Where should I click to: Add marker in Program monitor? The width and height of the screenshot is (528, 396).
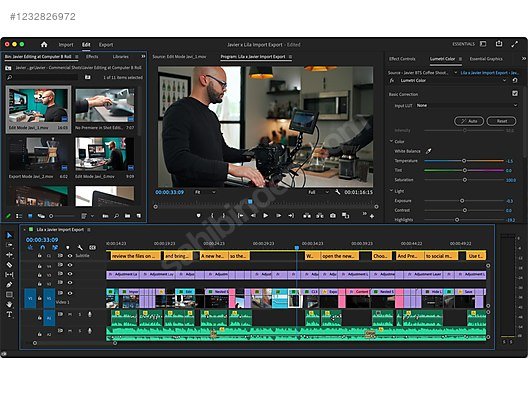(x=199, y=216)
